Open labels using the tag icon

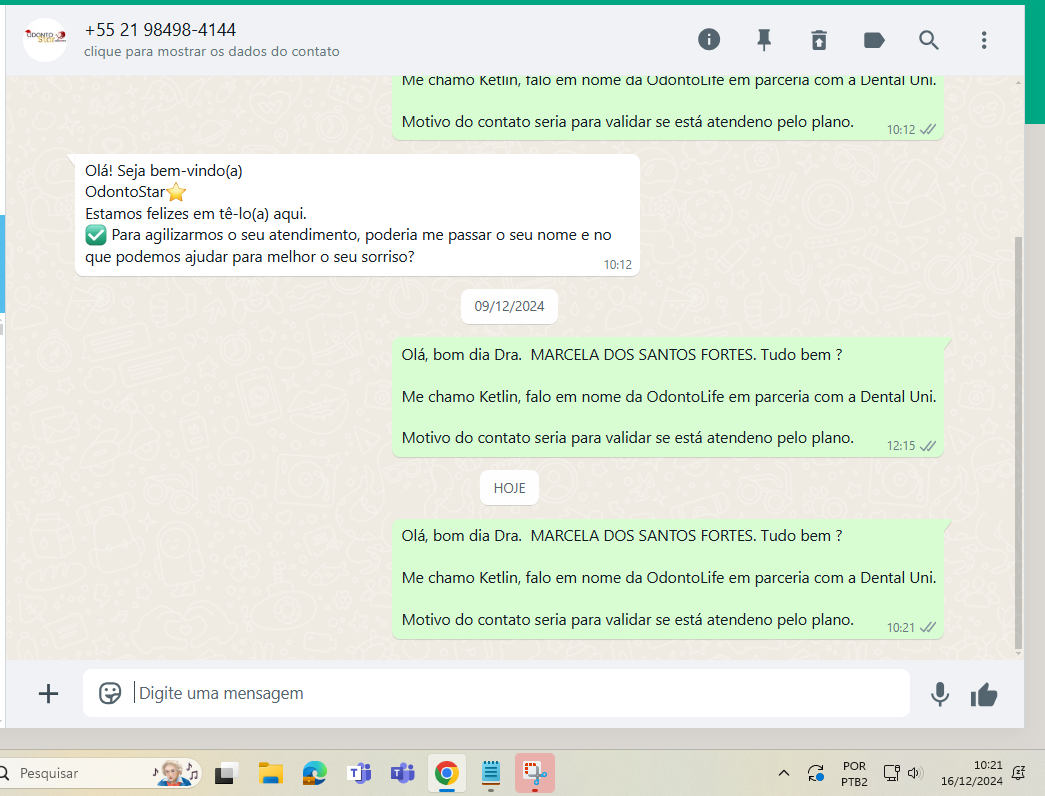[x=874, y=41]
